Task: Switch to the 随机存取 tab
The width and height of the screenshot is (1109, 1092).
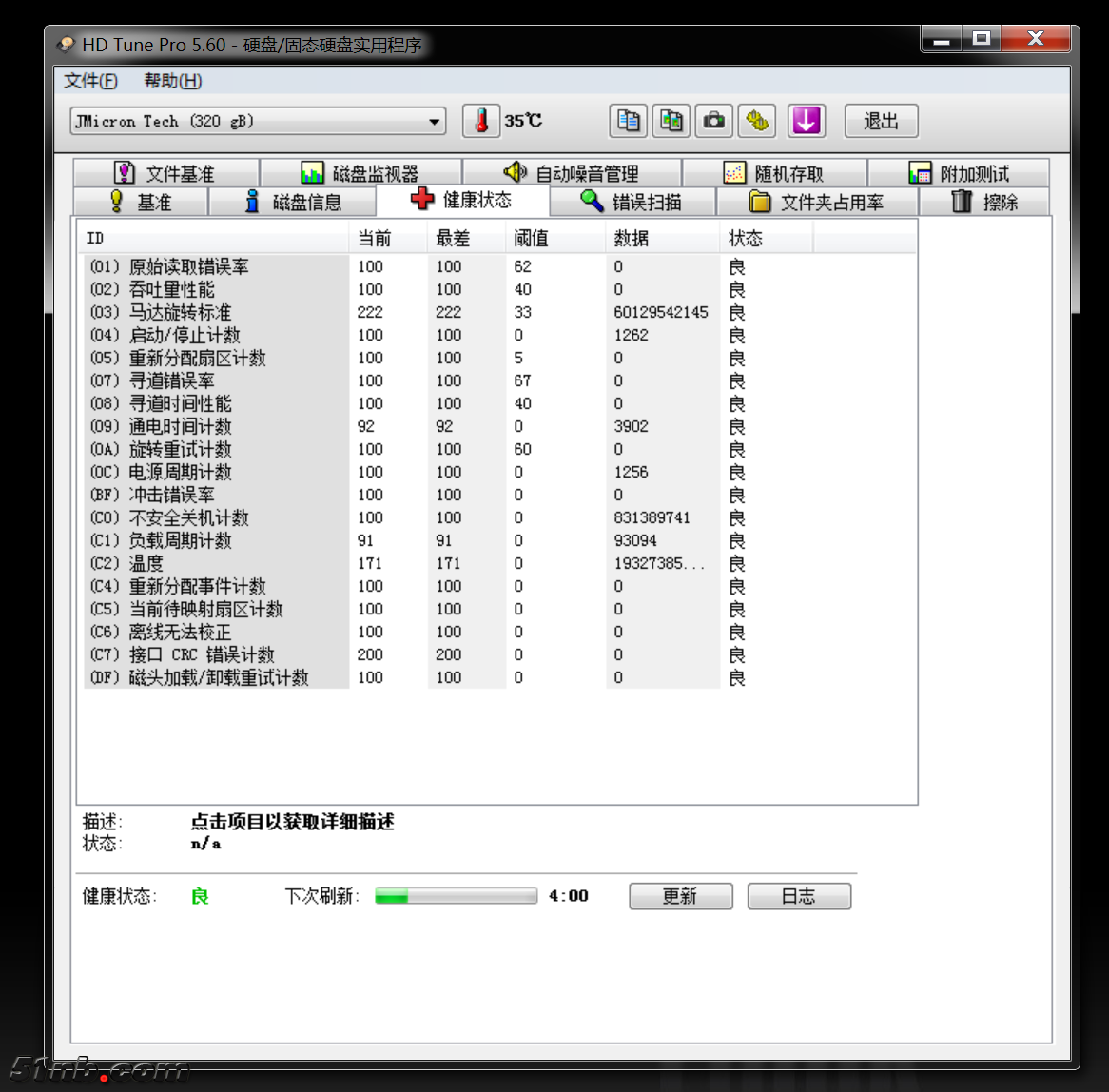Action: click(774, 173)
